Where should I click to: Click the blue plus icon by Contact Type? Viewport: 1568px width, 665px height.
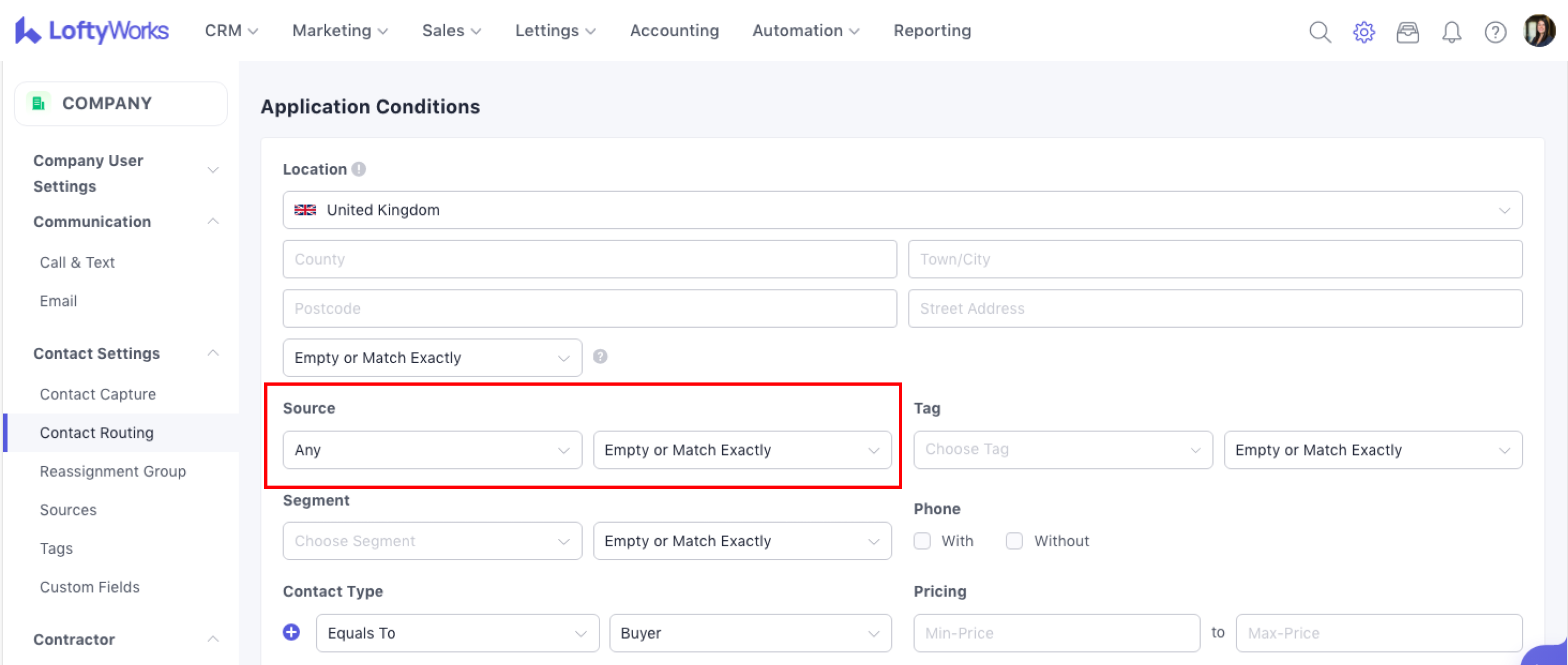(292, 632)
